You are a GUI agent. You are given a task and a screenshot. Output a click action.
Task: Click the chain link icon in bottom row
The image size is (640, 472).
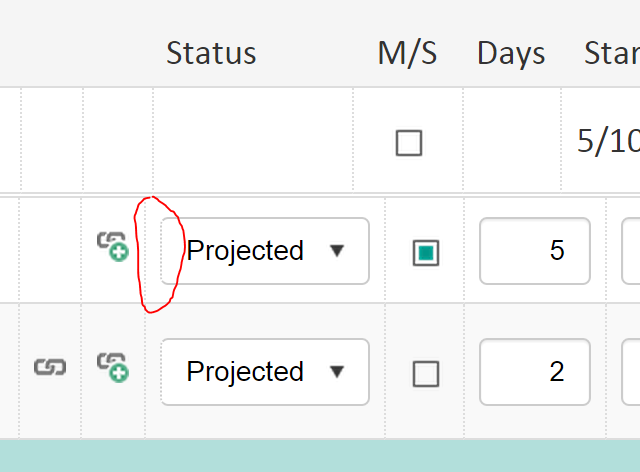(x=50, y=367)
